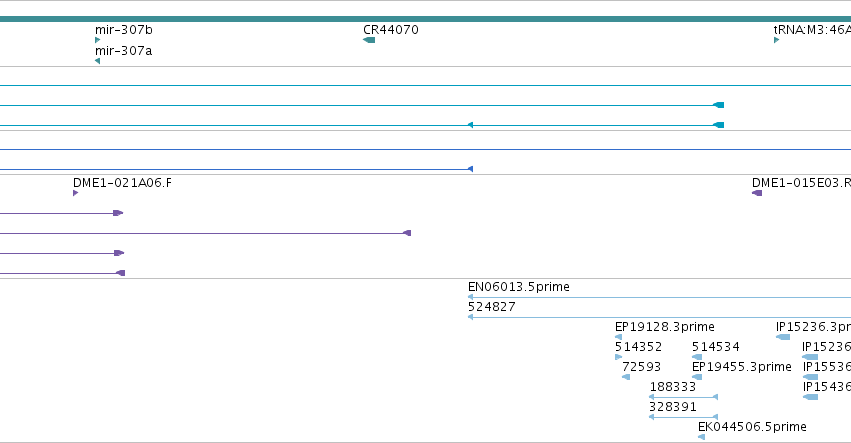Click the EN06013.5prime feature line
The width and height of the screenshot is (851, 443).
tap(659, 298)
